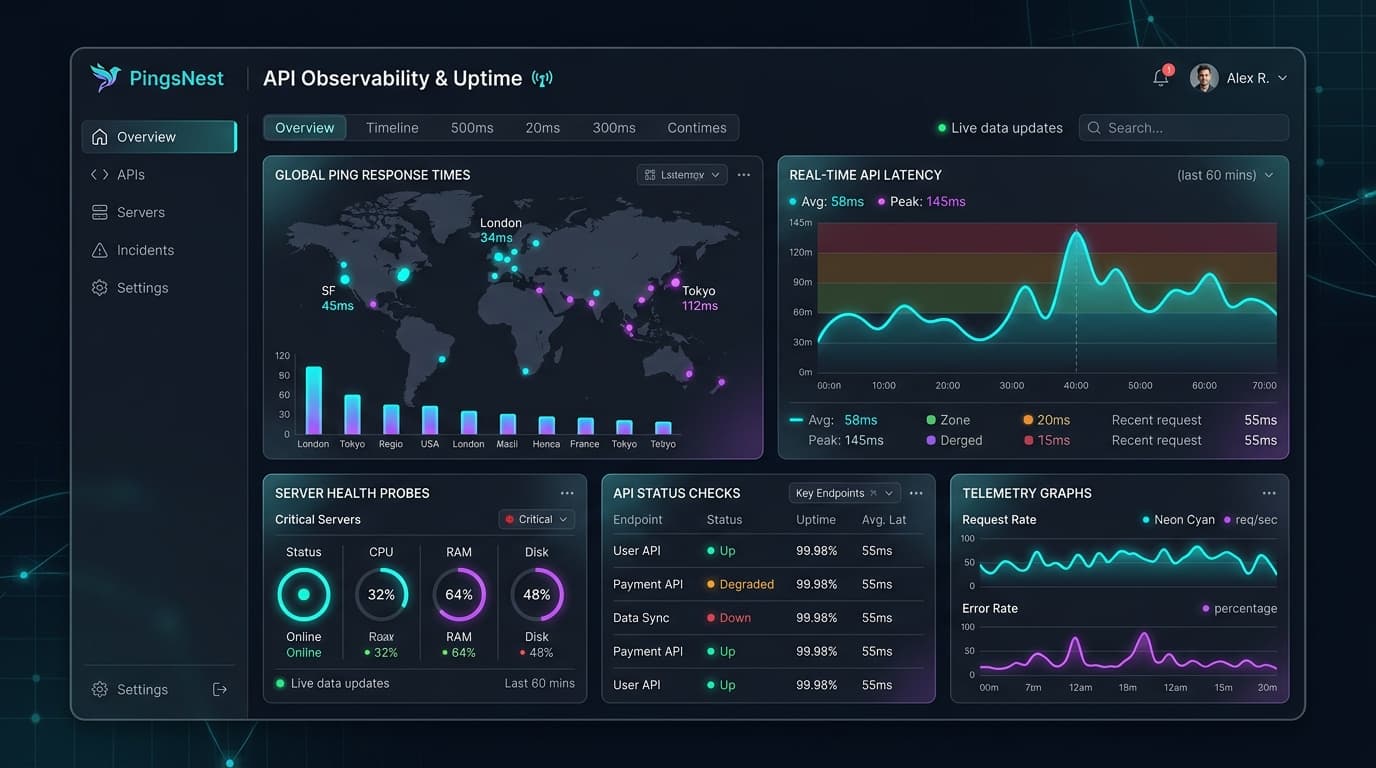Open the notifications bell
The width and height of the screenshot is (1376, 768).
(1161, 77)
